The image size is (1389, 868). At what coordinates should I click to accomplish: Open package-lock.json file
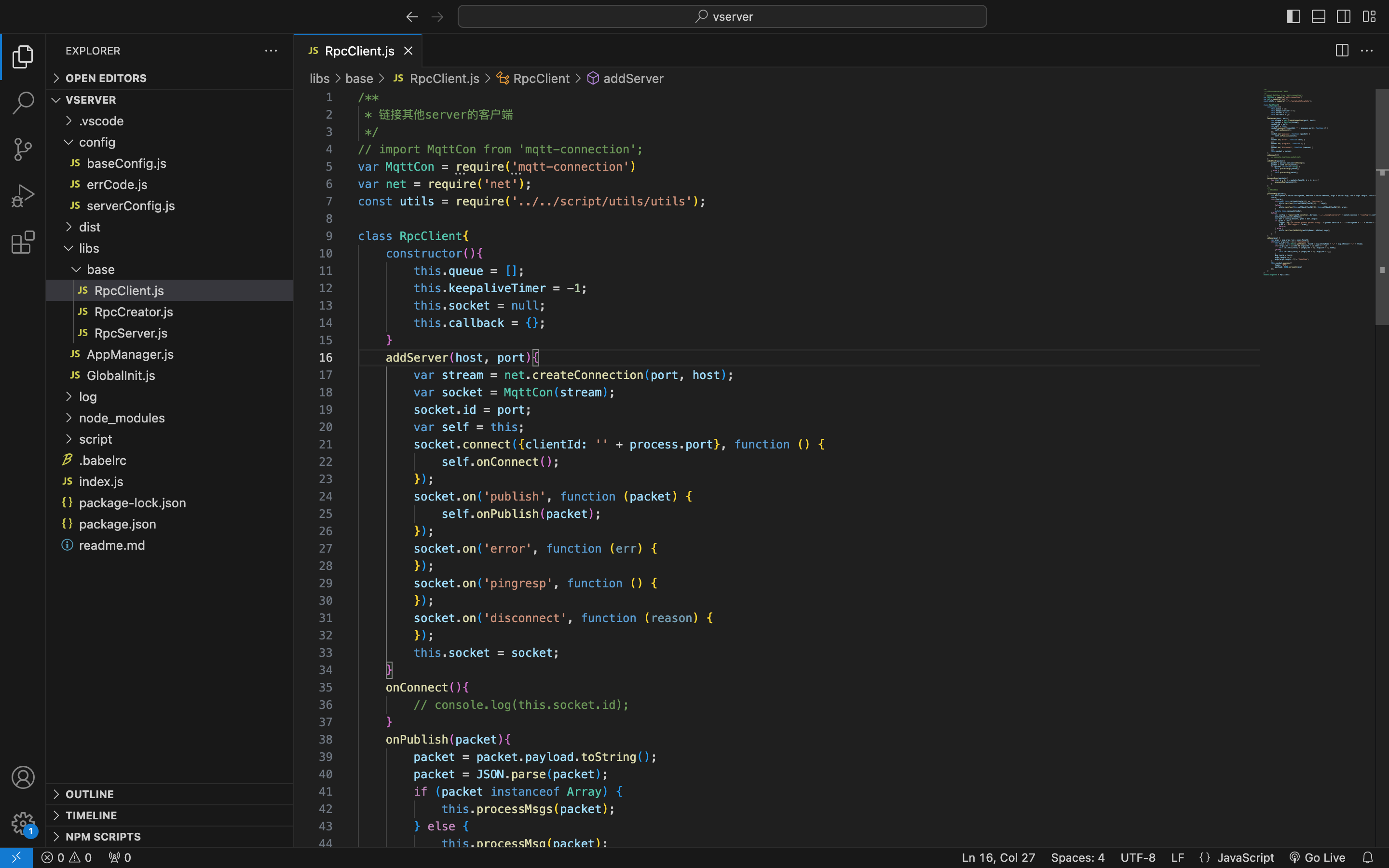pyautogui.click(x=170, y=503)
